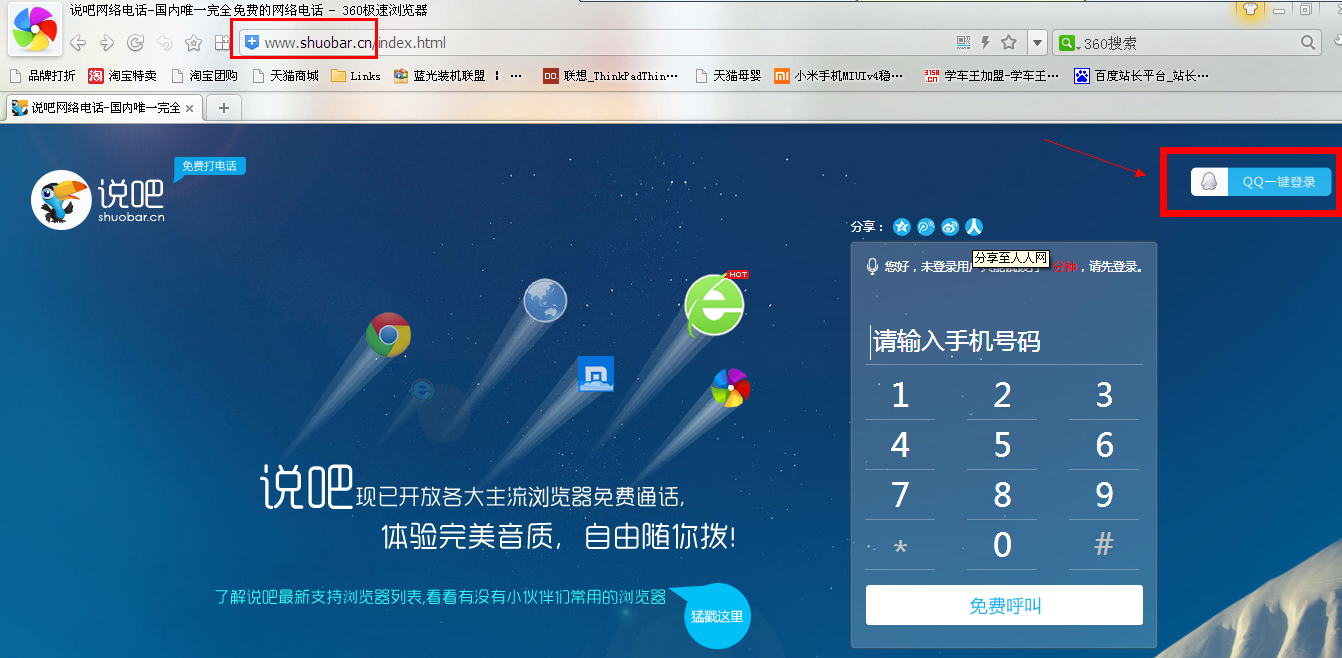Dial digit 9 on the keypad
Image resolution: width=1342 pixels, height=658 pixels.
pos(1104,495)
